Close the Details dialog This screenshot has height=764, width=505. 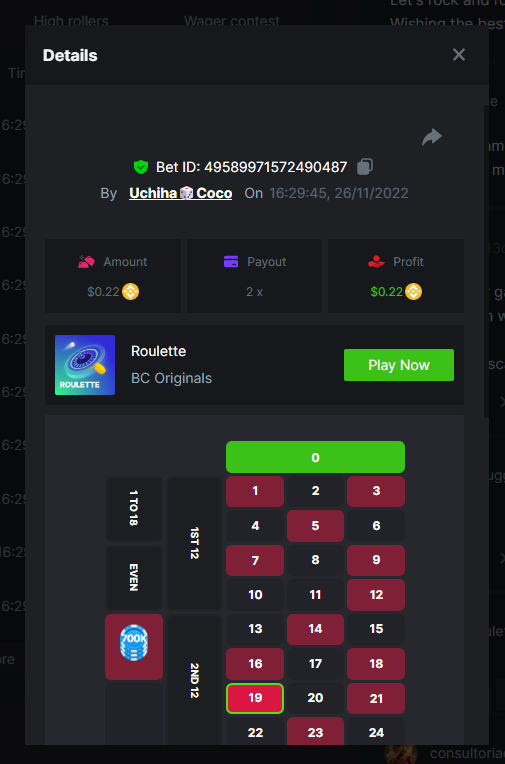(x=459, y=55)
